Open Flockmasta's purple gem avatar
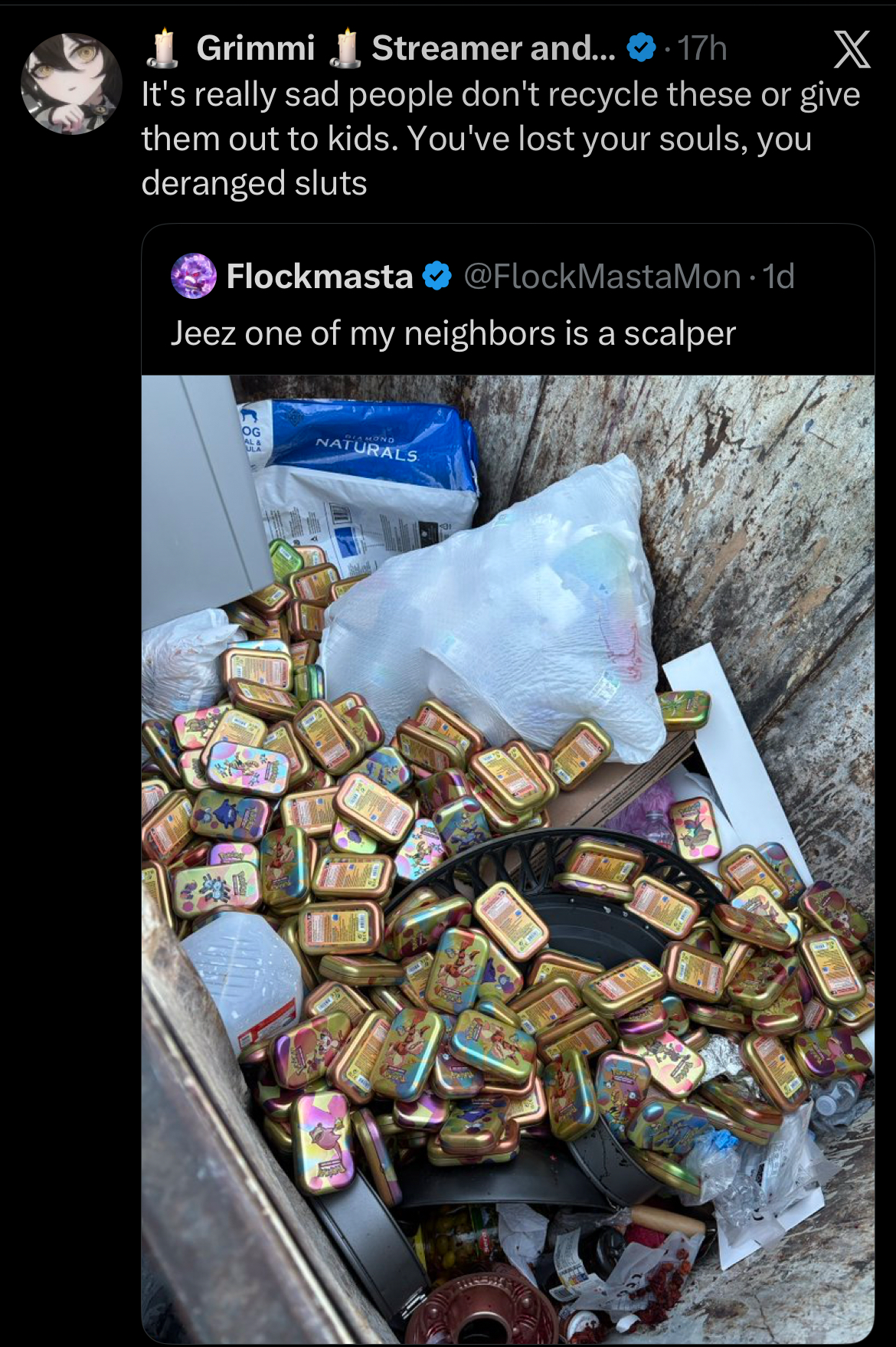Viewport: 896px width, 1347px height. (x=193, y=276)
